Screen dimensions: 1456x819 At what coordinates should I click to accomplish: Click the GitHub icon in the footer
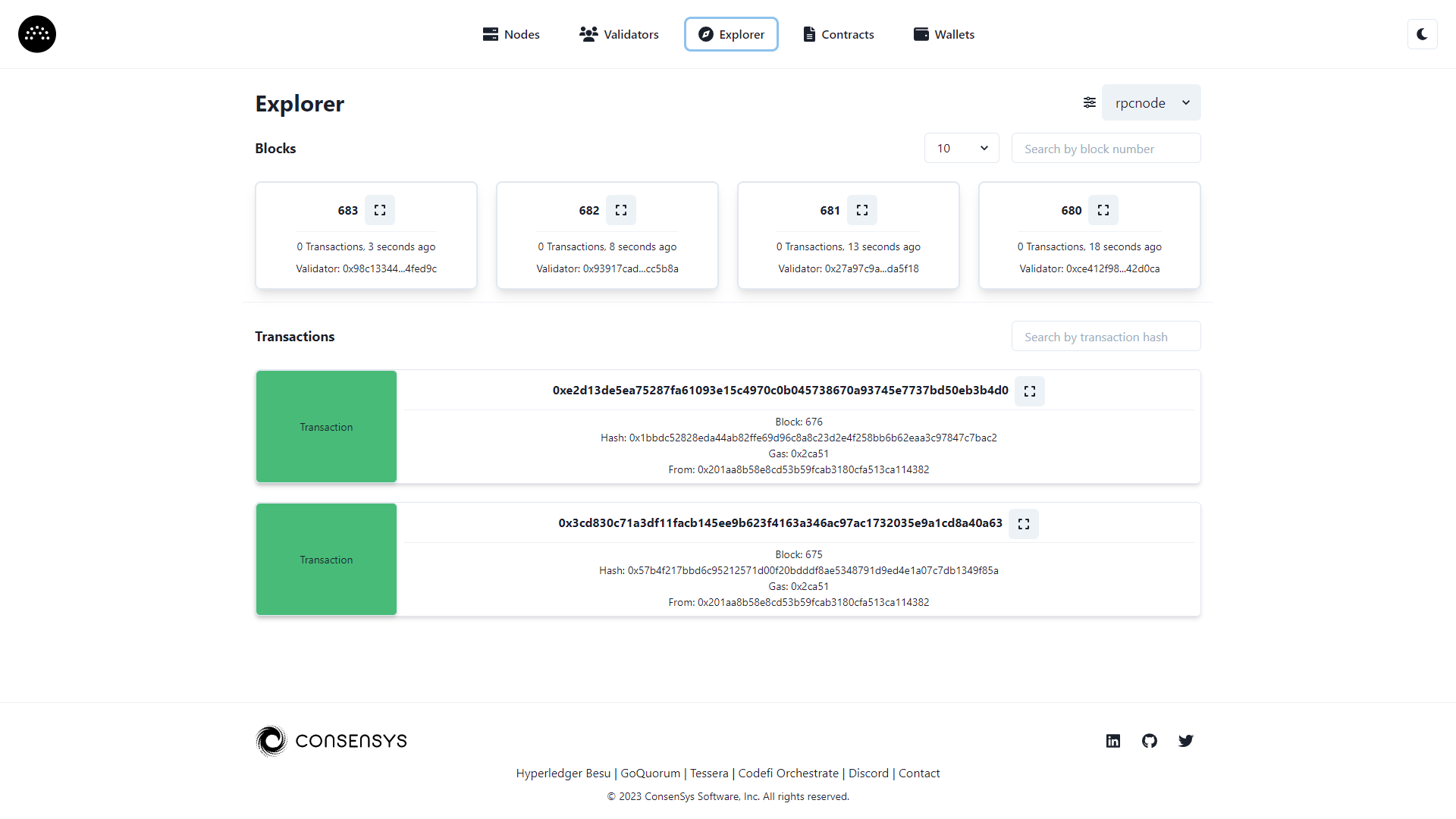tap(1150, 741)
